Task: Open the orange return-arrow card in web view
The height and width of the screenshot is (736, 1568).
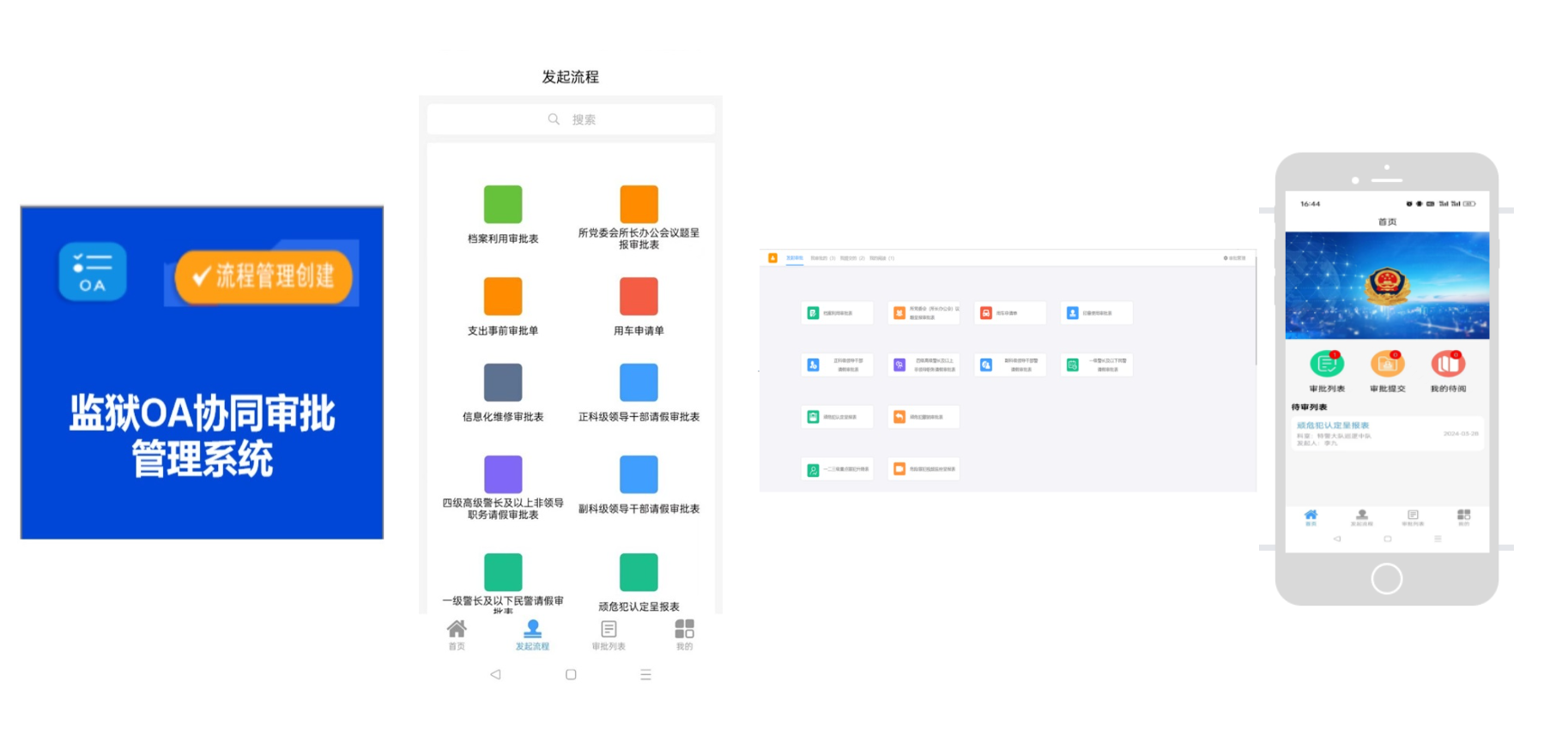Action: (x=923, y=417)
